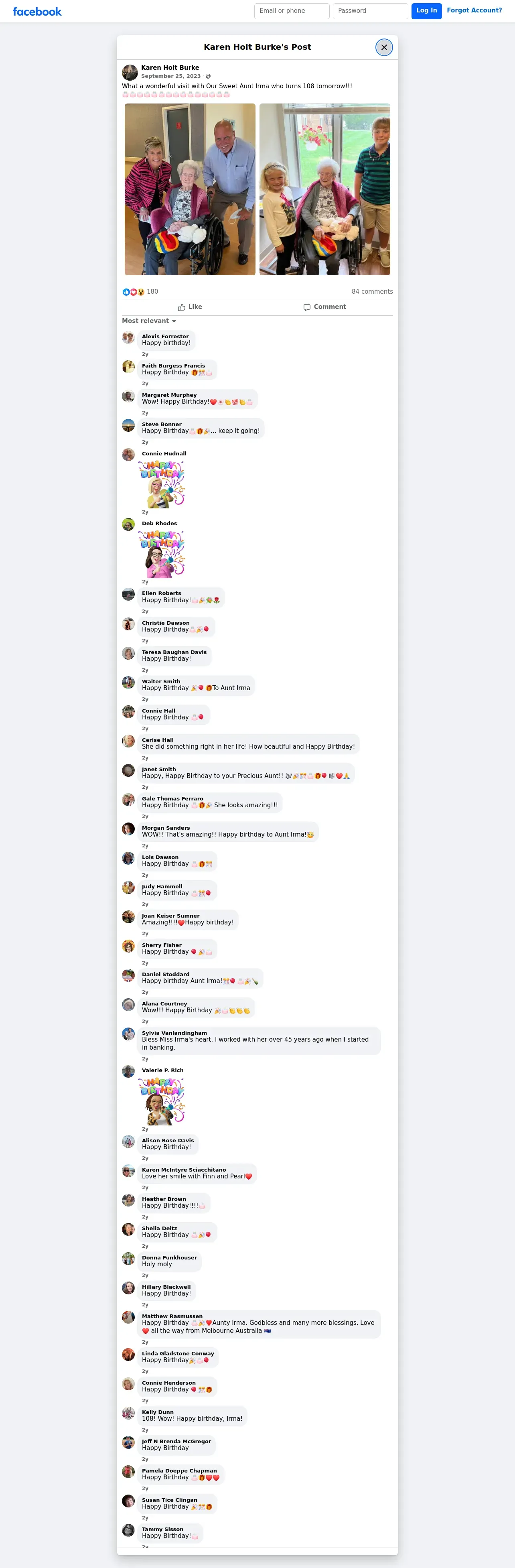Screen dimensions: 515x1568
Task: Click the public globe audience icon
Action: pyautogui.click(x=208, y=77)
